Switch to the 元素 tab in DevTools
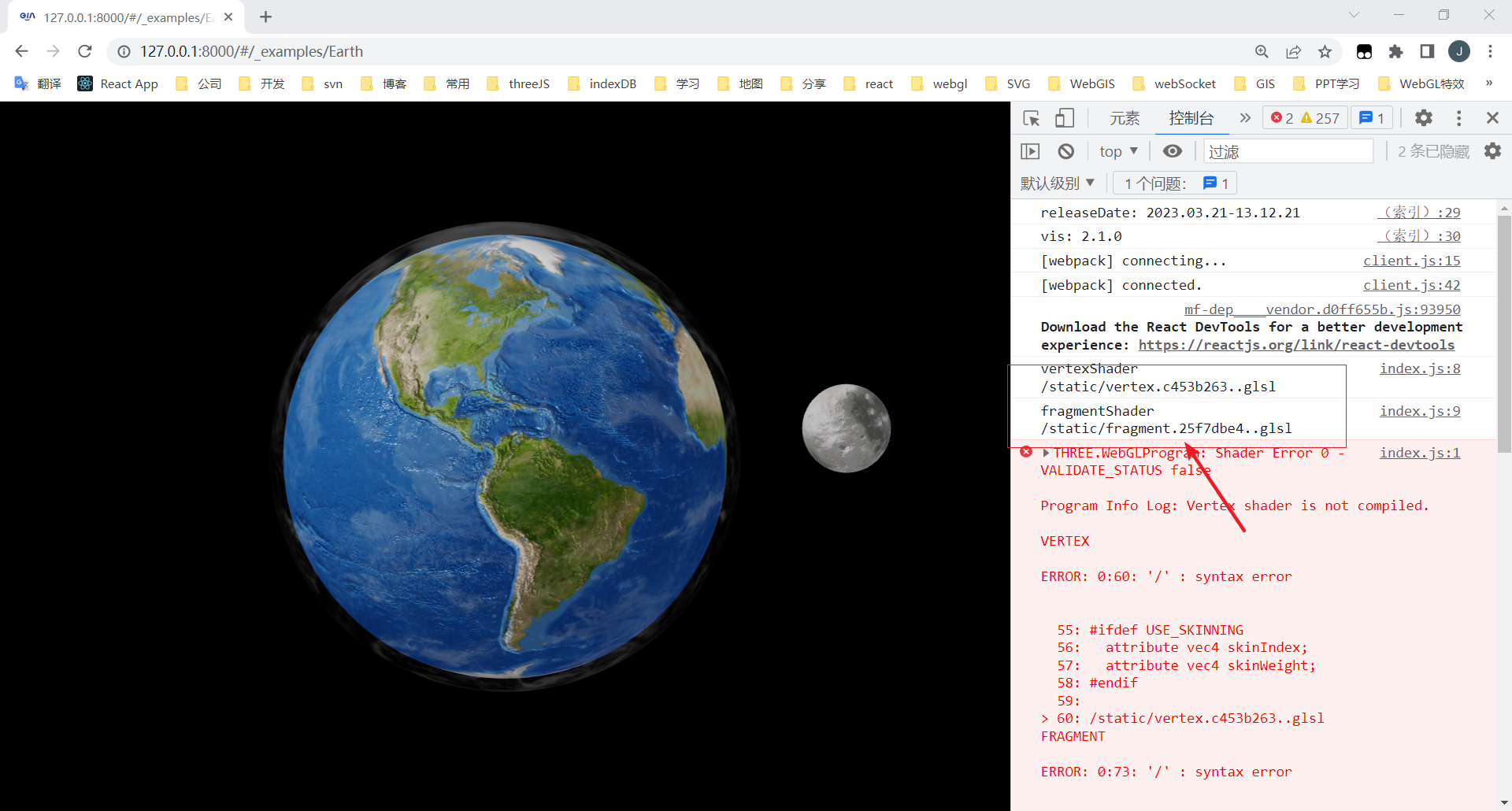1512x811 pixels. 1125,118
